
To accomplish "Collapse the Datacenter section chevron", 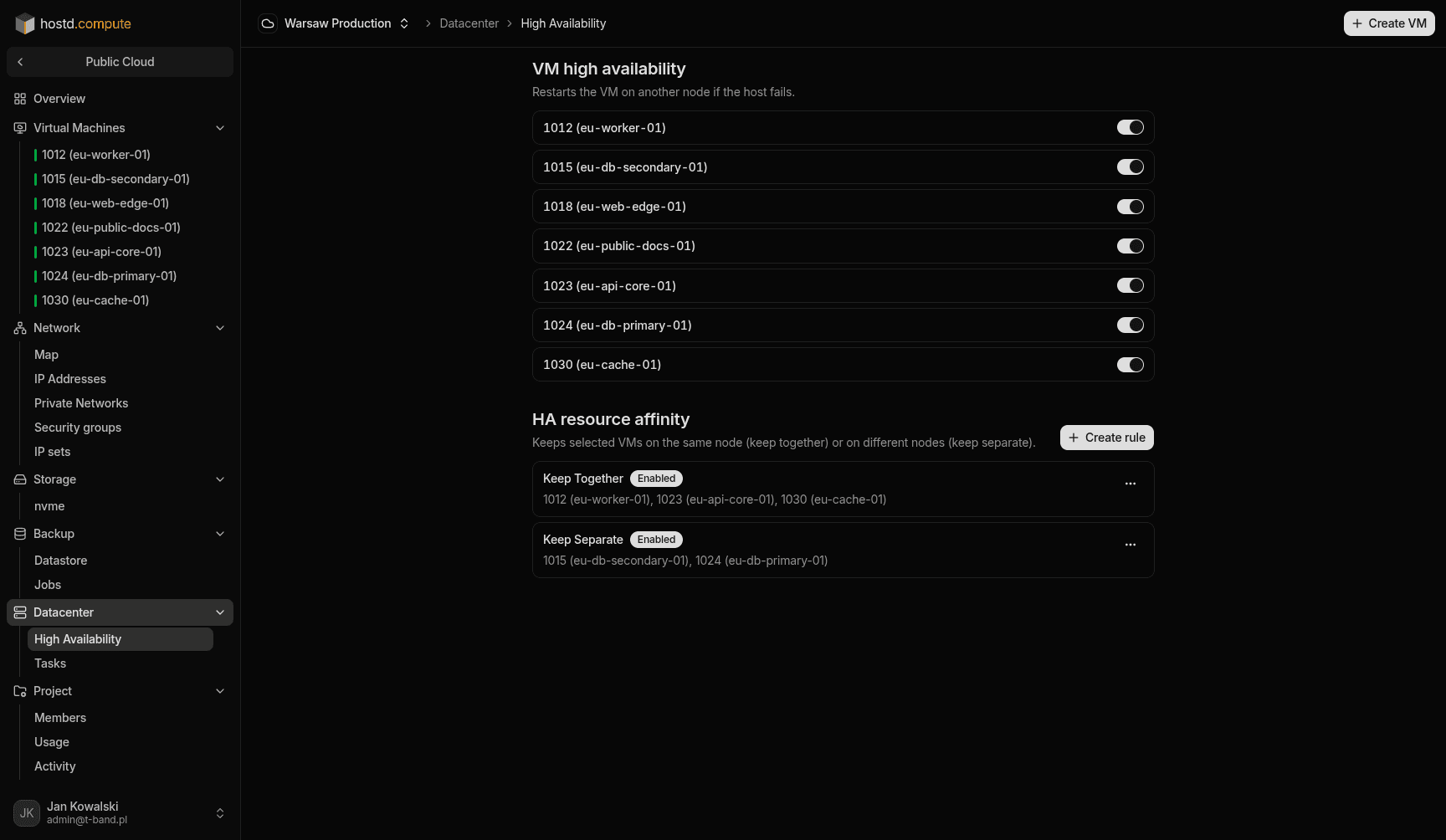I will (220, 612).
